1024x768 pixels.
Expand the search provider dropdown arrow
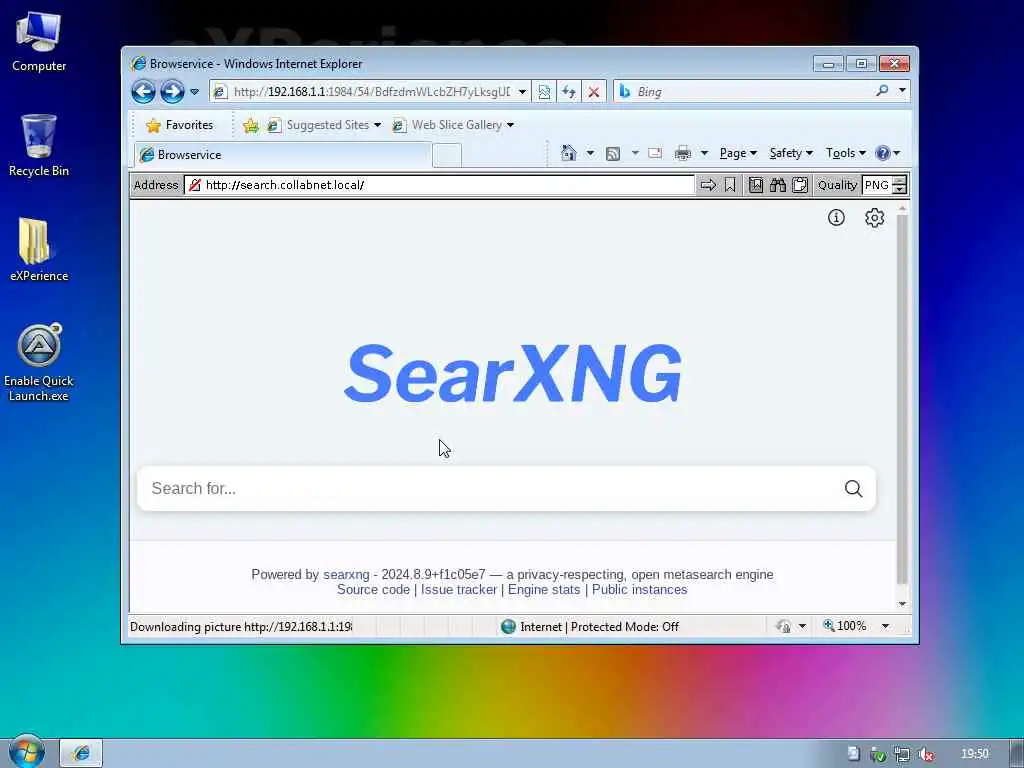903,90
